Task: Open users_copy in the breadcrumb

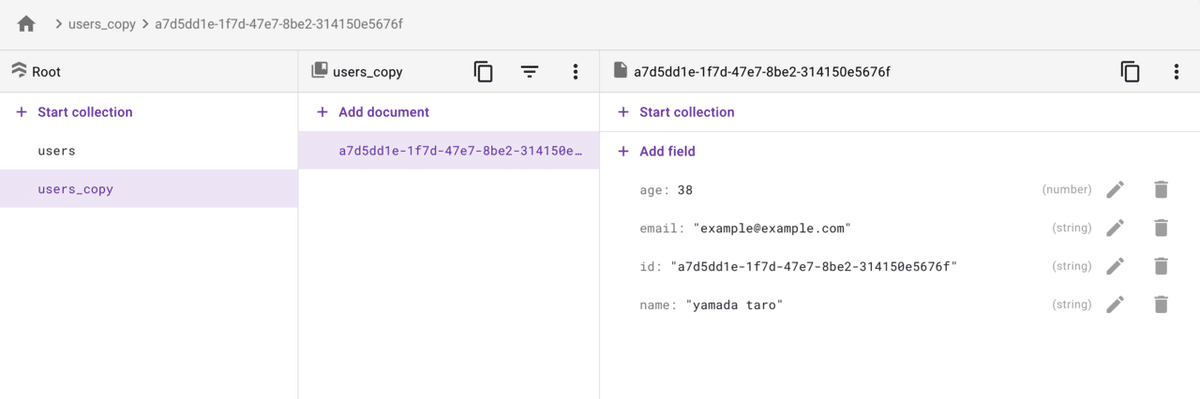Action: pyautogui.click(x=101, y=23)
